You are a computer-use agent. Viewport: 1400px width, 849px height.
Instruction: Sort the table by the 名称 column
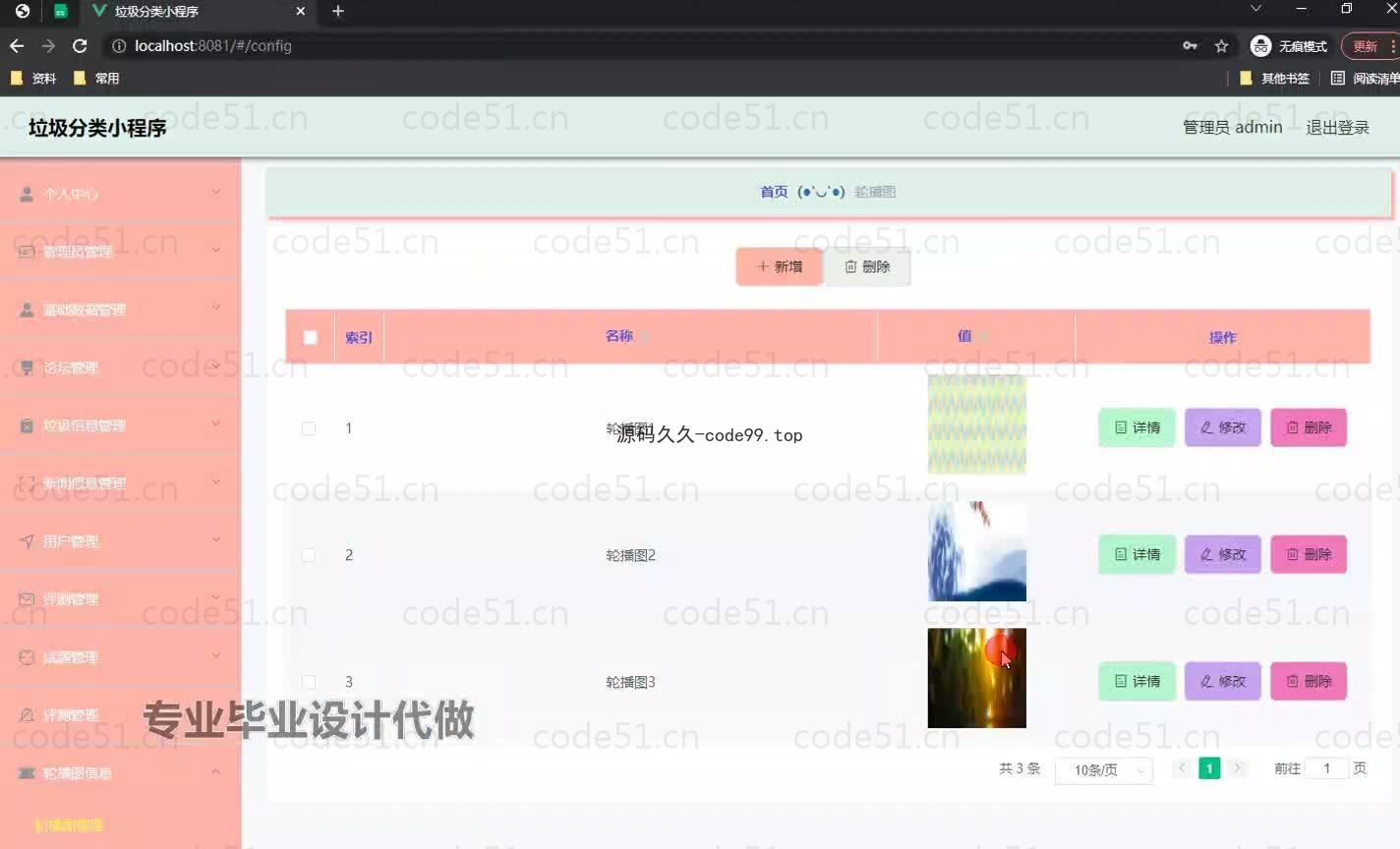pos(646,337)
